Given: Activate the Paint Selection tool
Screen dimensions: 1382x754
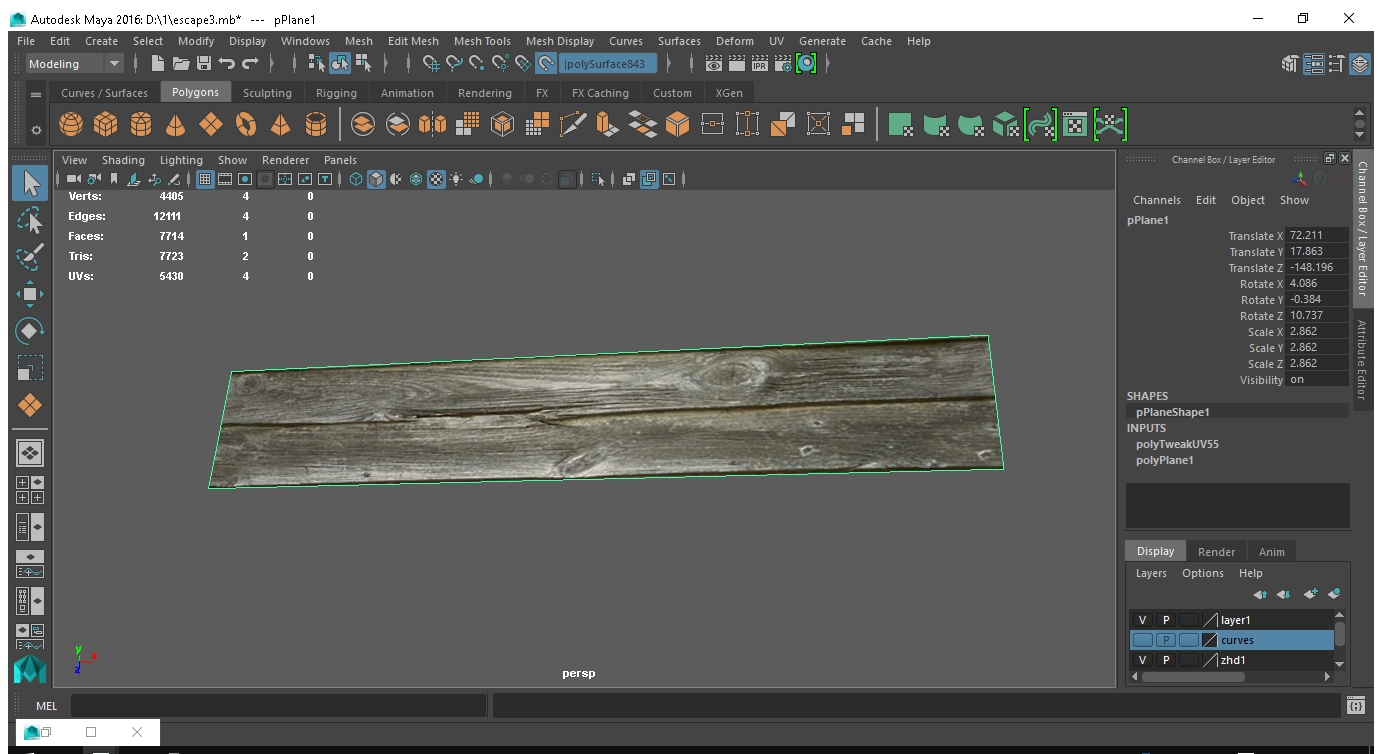Looking at the screenshot, I should pyautogui.click(x=30, y=257).
